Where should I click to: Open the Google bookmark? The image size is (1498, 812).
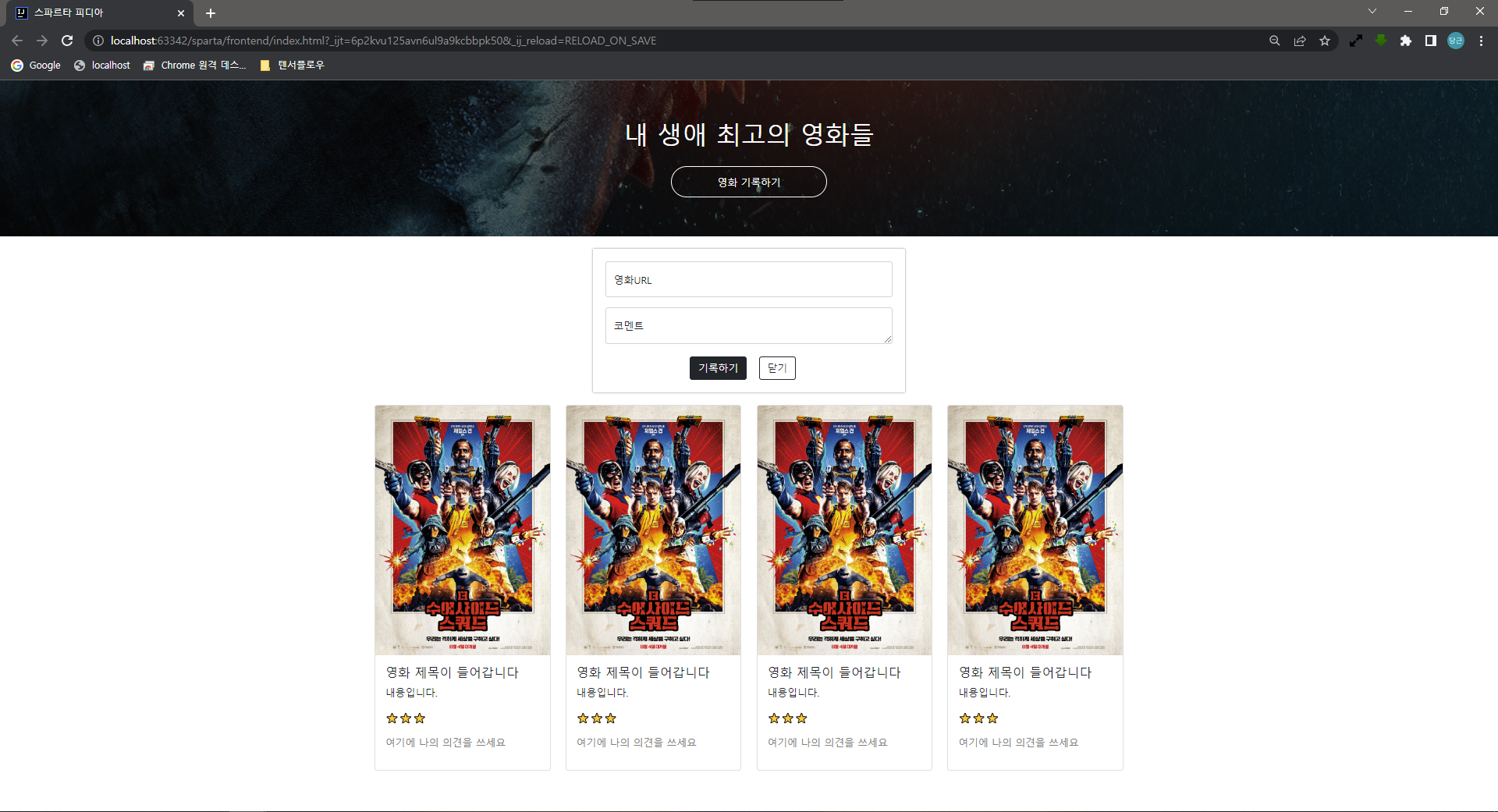36,66
